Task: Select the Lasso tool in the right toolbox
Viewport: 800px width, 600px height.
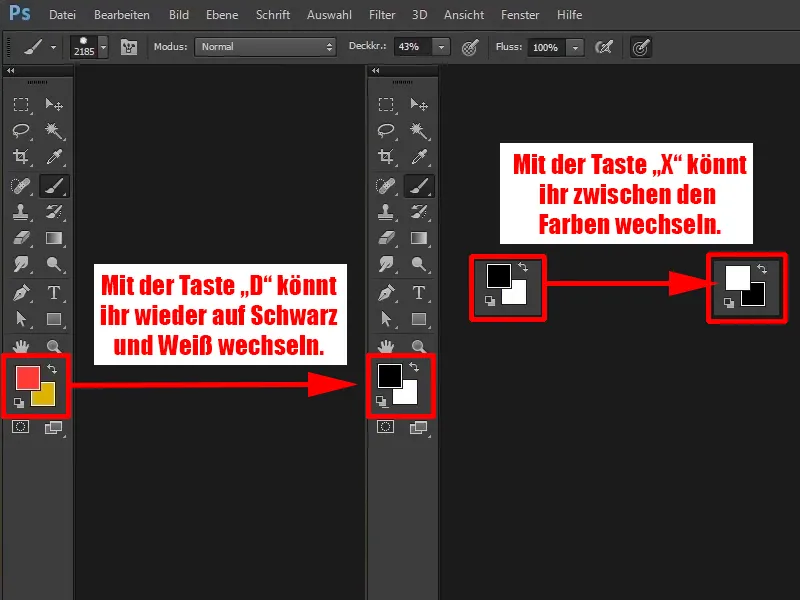Action: [386, 131]
